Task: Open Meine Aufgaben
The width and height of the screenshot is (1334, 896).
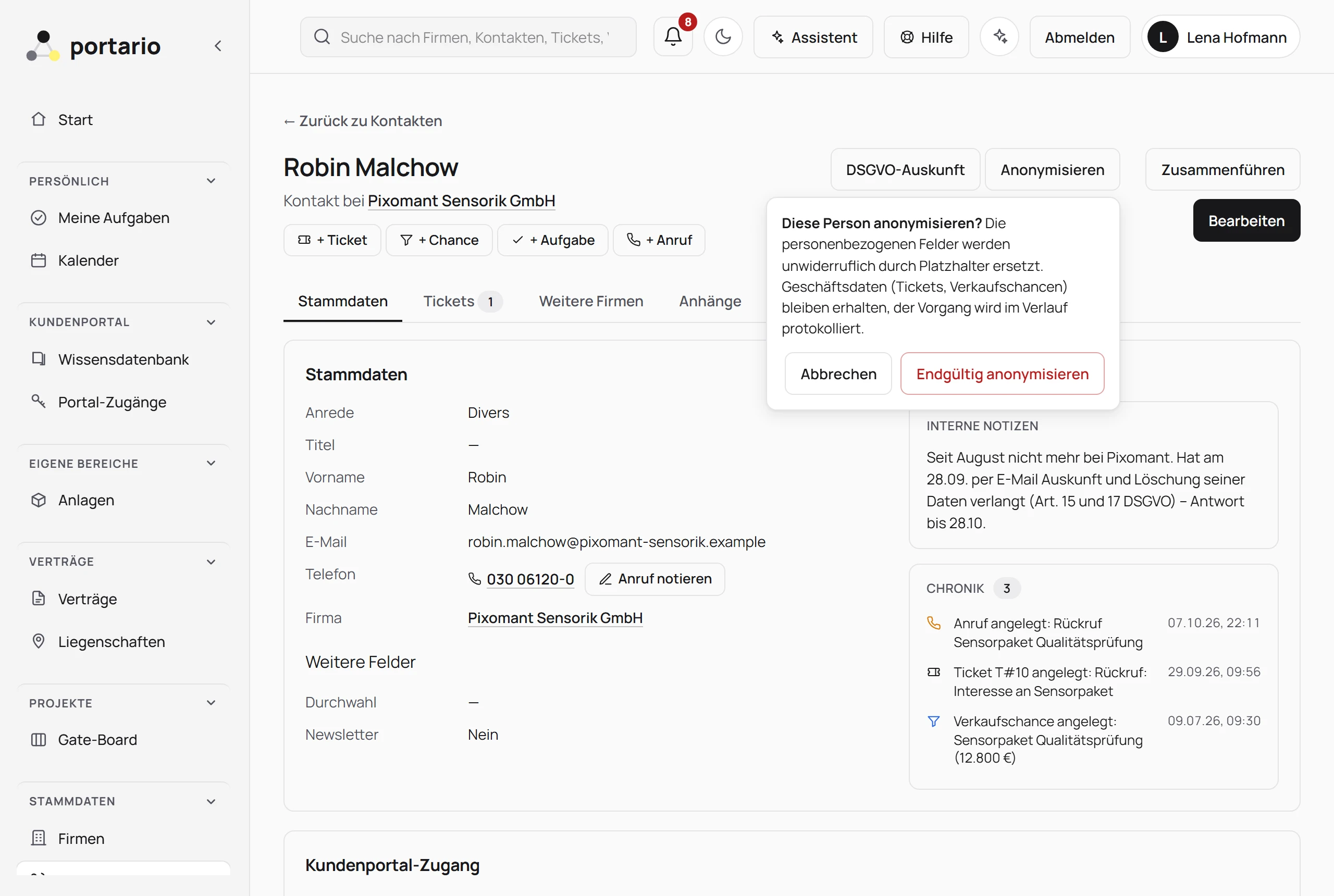Action: pos(123,218)
